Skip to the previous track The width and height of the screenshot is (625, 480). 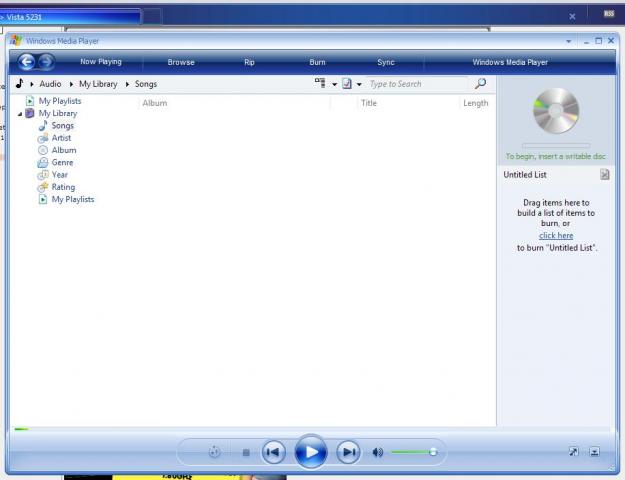coord(273,452)
